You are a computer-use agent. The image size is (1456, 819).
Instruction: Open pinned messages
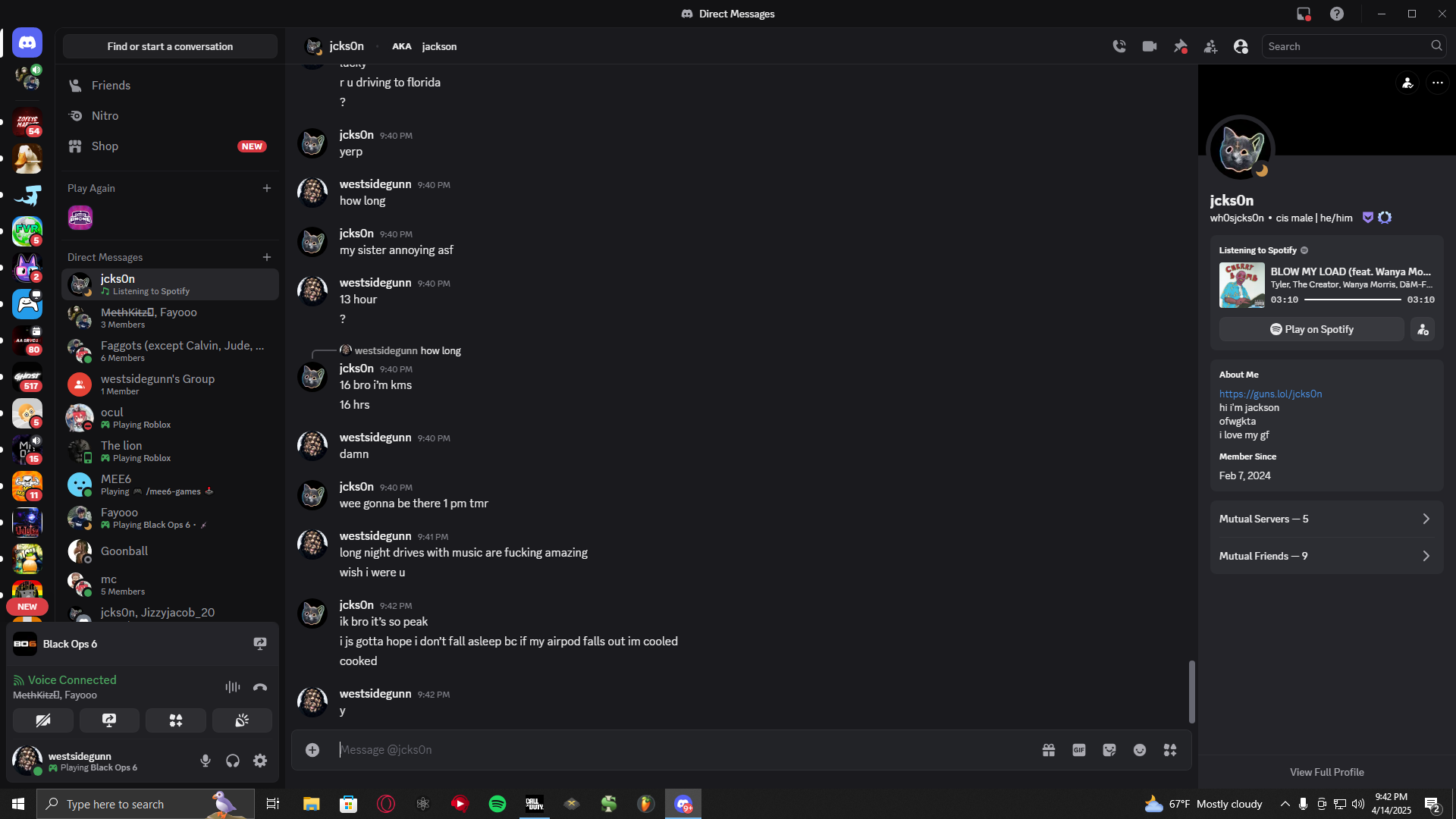1180,46
